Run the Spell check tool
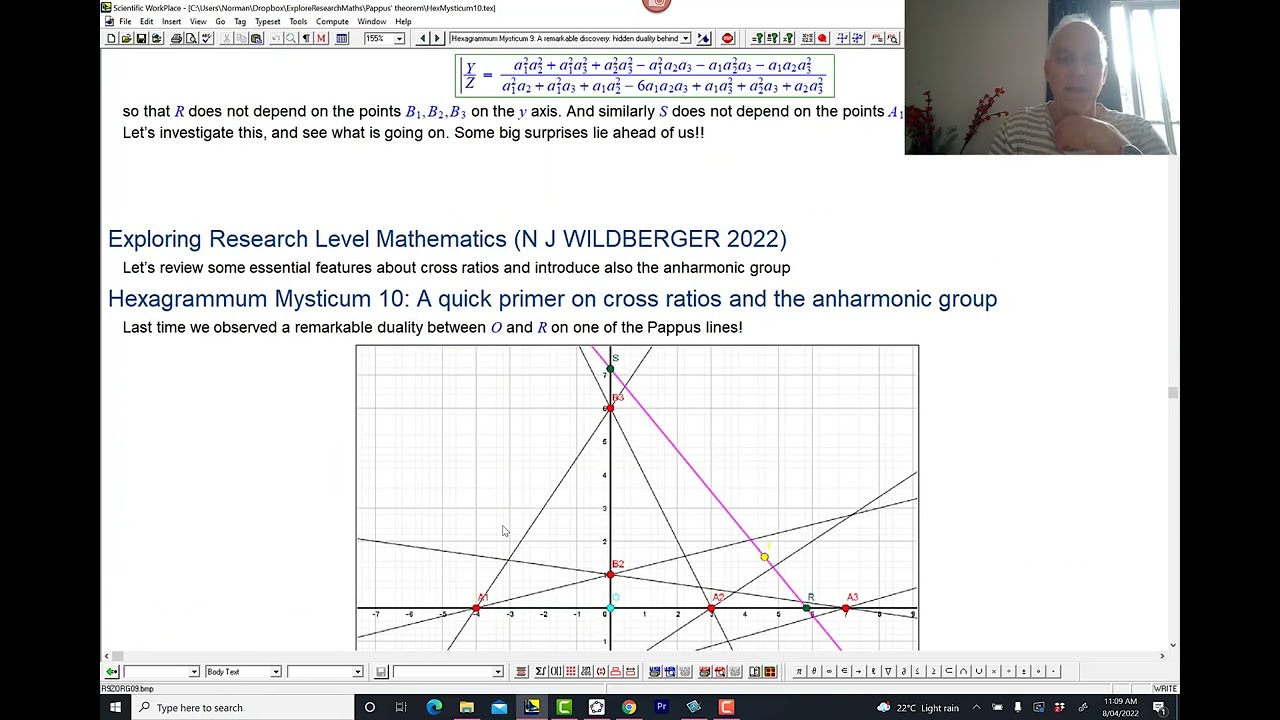Image resolution: width=1280 pixels, height=720 pixels. [x=206, y=38]
